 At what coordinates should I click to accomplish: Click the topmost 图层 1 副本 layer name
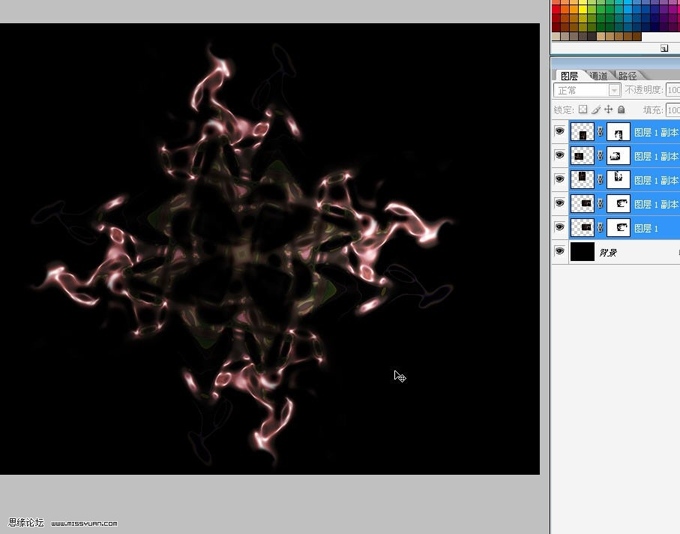coord(656,132)
